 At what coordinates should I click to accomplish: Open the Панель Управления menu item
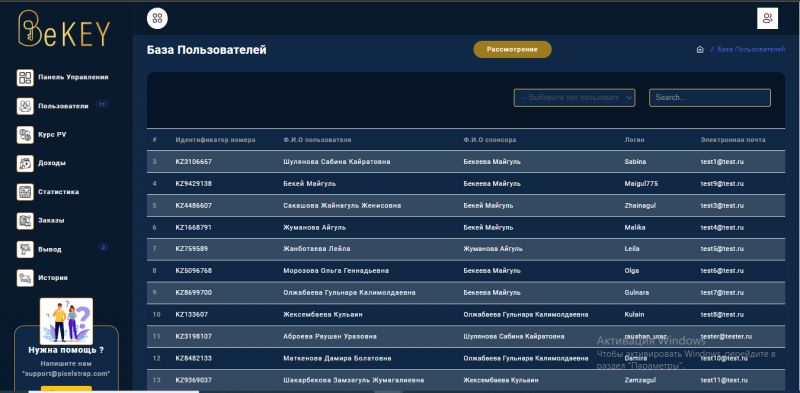click(73, 77)
